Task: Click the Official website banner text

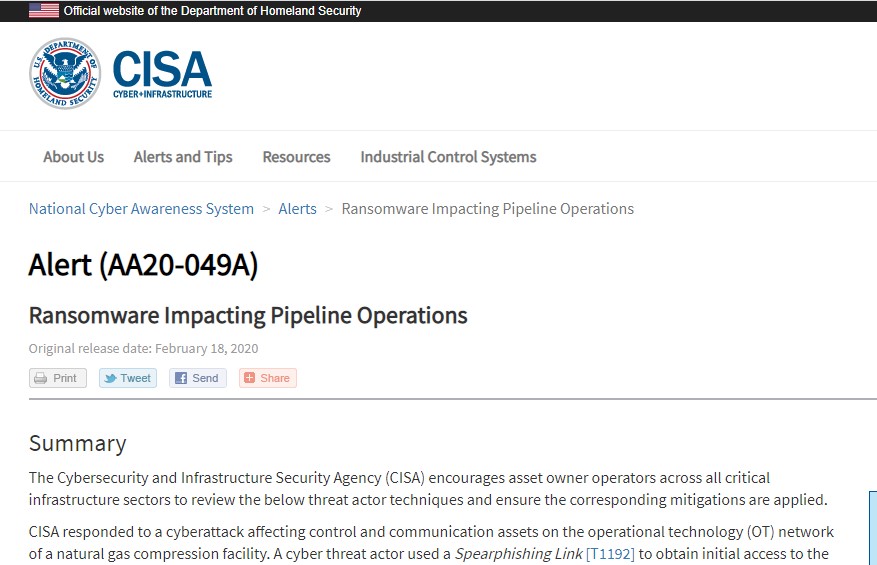Action: pyautogui.click(x=212, y=11)
